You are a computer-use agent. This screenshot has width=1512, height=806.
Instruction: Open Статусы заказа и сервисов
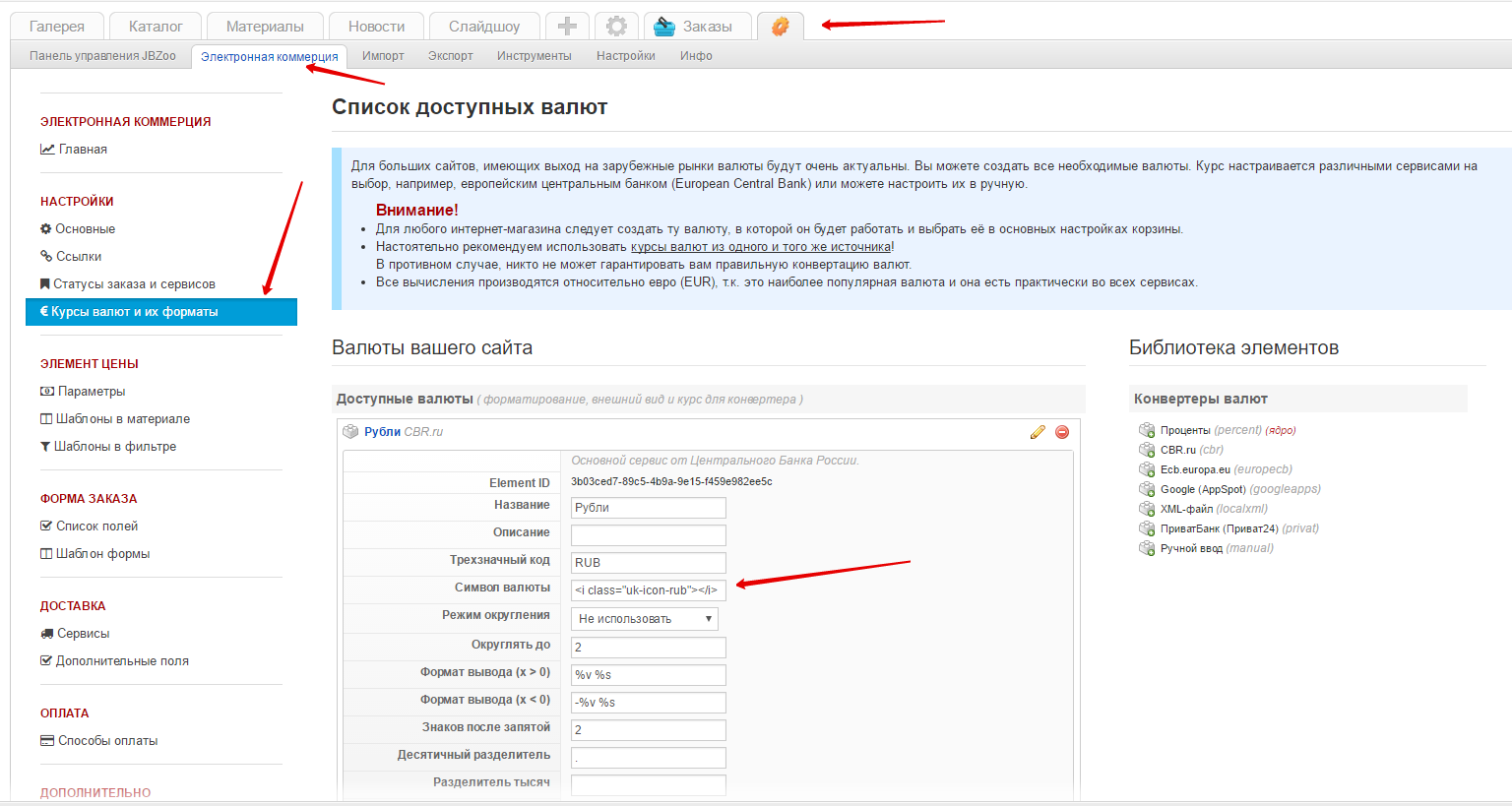134,284
